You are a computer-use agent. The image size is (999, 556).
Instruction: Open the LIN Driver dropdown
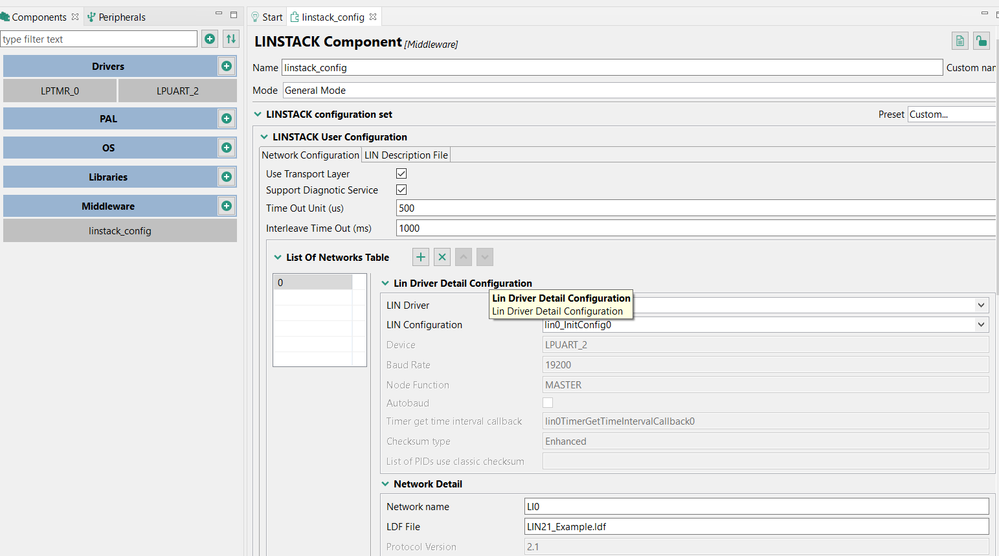pos(981,305)
